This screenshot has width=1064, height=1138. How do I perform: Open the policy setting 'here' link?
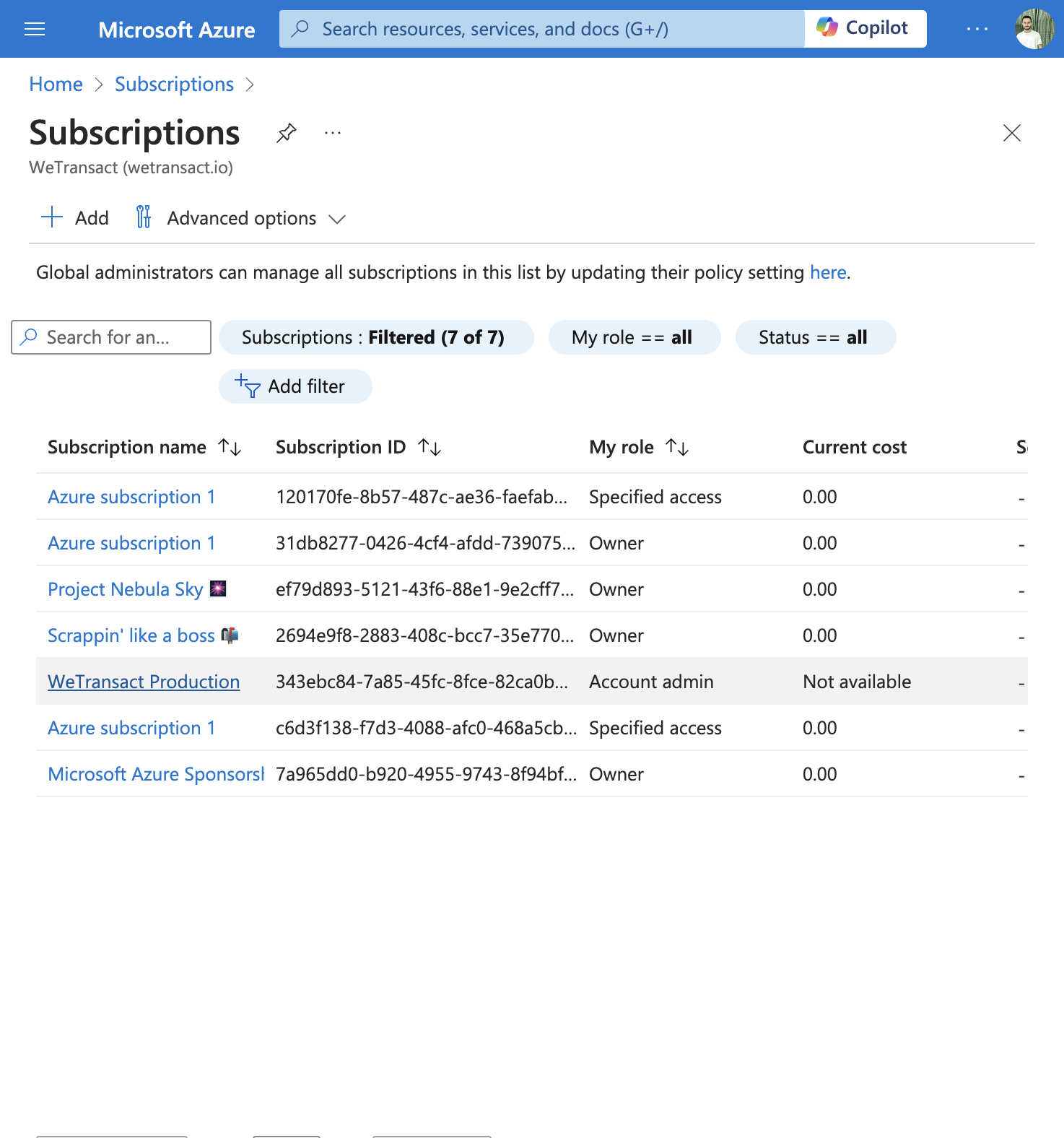[x=828, y=272]
